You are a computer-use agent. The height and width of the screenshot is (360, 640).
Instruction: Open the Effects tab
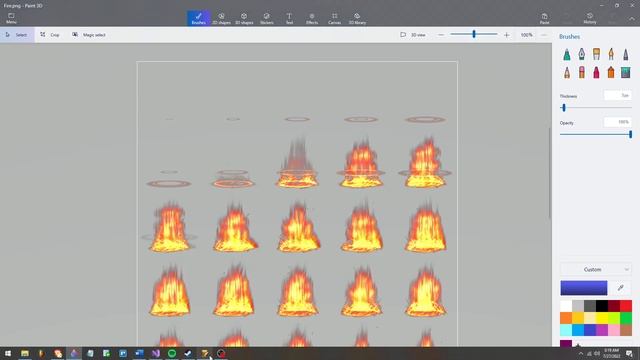(312, 18)
